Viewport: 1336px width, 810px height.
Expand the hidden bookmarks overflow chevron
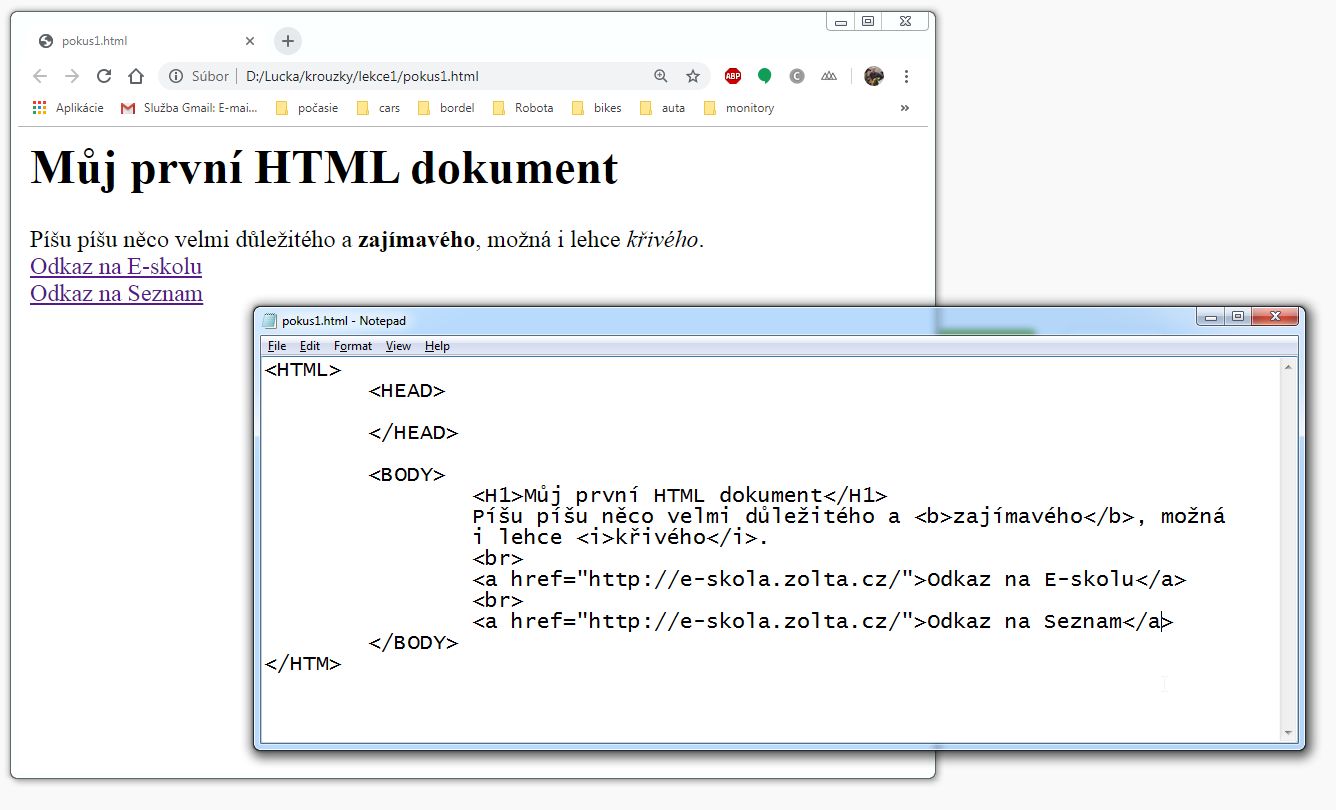click(905, 108)
